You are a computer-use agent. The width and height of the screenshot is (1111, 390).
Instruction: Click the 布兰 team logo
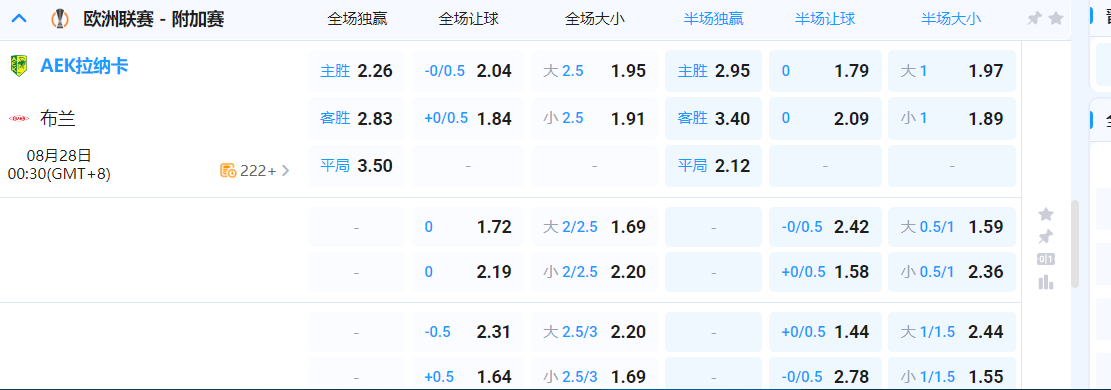tap(18, 118)
